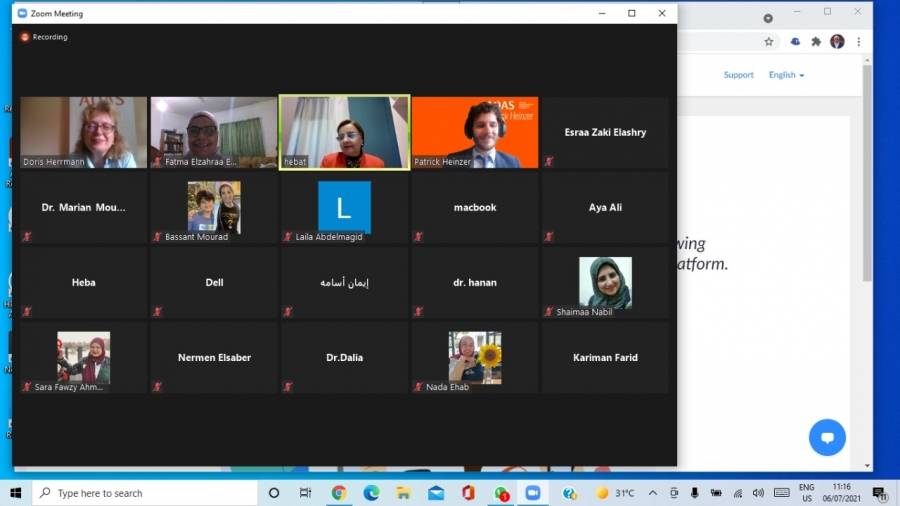Bookmark this page with the star icon
This screenshot has height=506, width=900.
pos(769,42)
